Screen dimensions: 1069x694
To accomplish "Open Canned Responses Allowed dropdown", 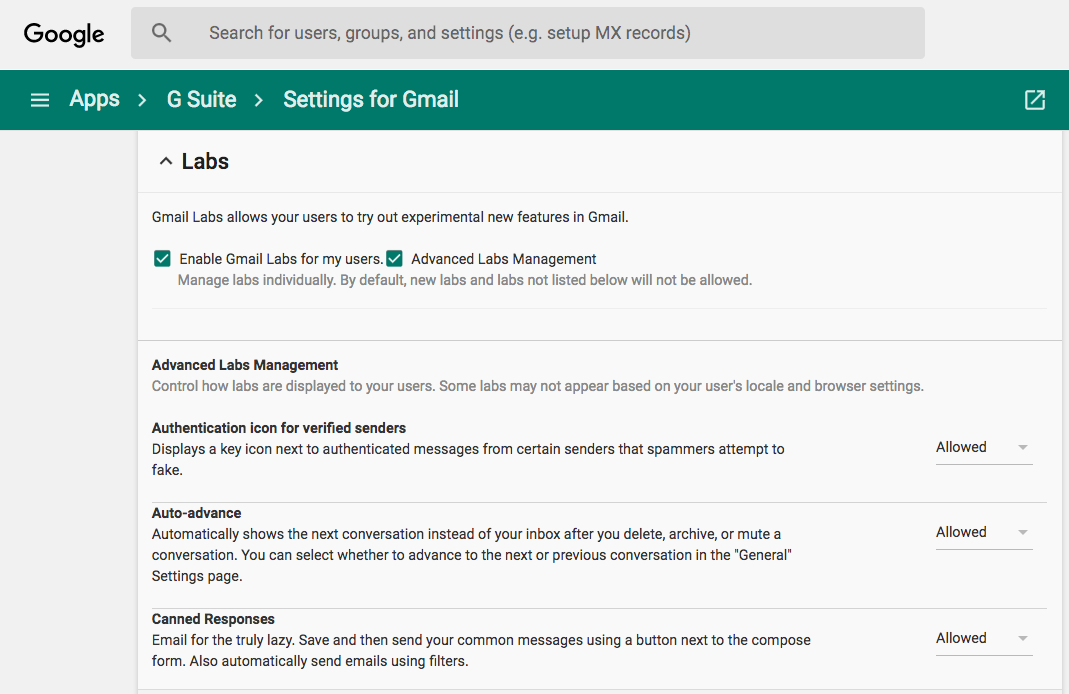I will click(x=984, y=639).
